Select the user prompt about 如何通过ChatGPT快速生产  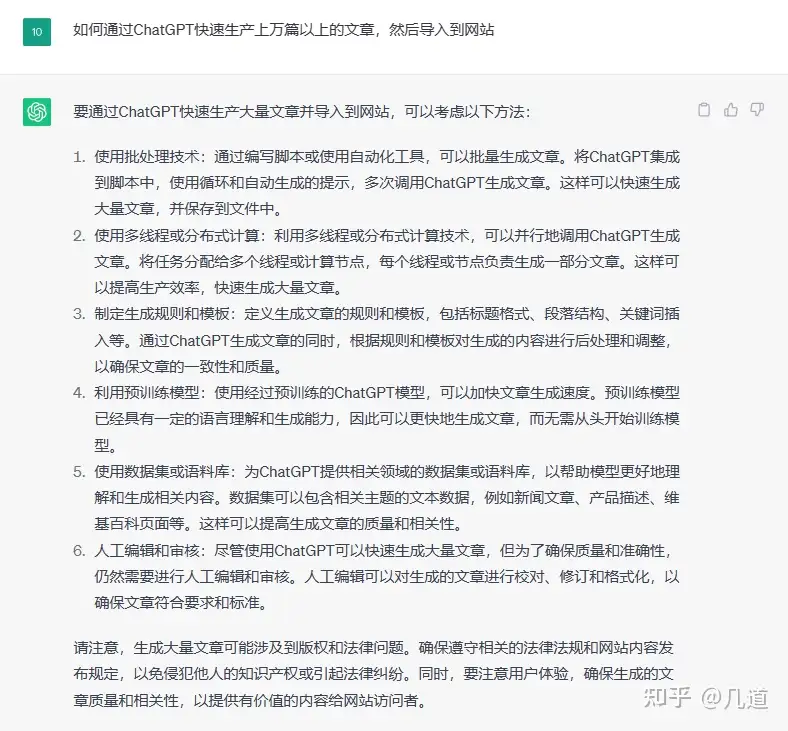click(x=283, y=30)
